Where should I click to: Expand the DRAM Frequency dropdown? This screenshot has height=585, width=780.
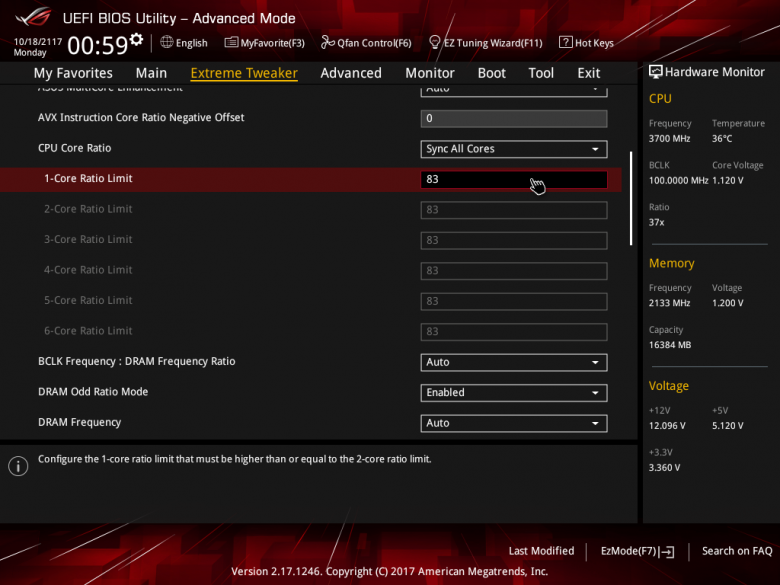(x=514, y=423)
